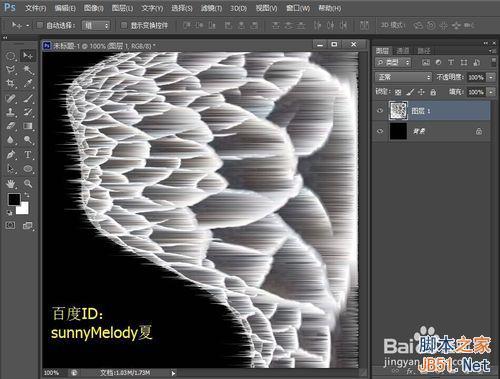The image size is (500, 379).
Task: Select the Gradient tool
Action: pyautogui.click(x=28, y=126)
